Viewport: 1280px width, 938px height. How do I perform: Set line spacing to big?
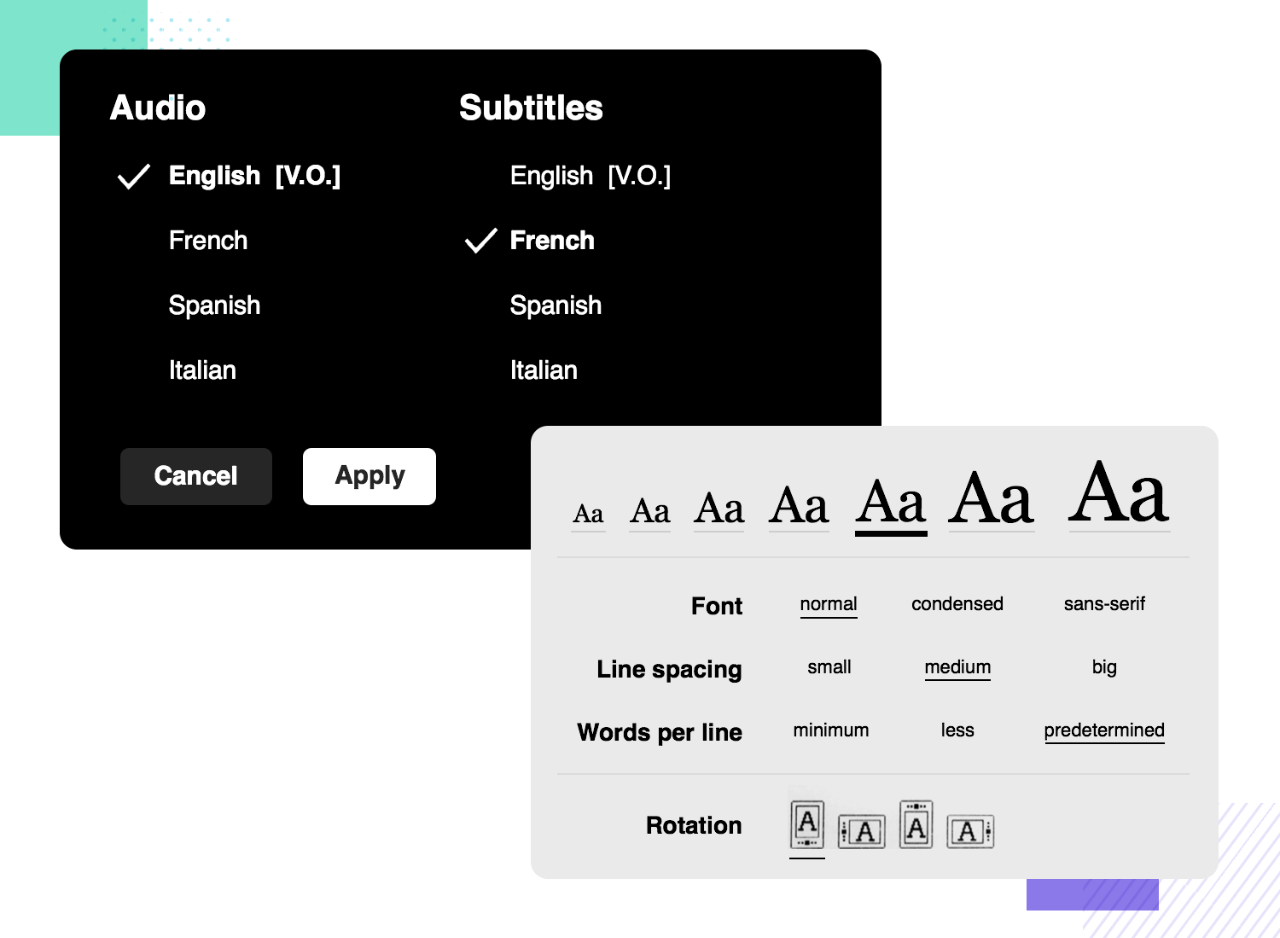point(1104,667)
